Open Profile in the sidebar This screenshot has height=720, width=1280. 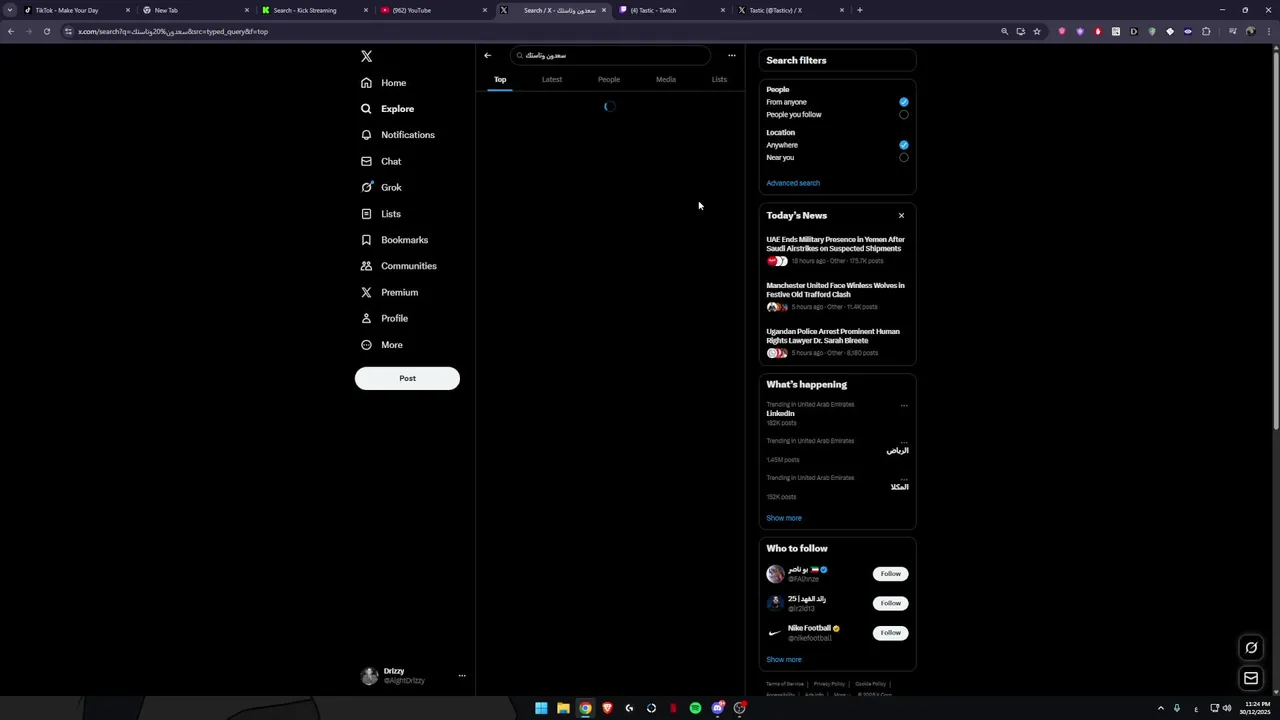point(385,318)
